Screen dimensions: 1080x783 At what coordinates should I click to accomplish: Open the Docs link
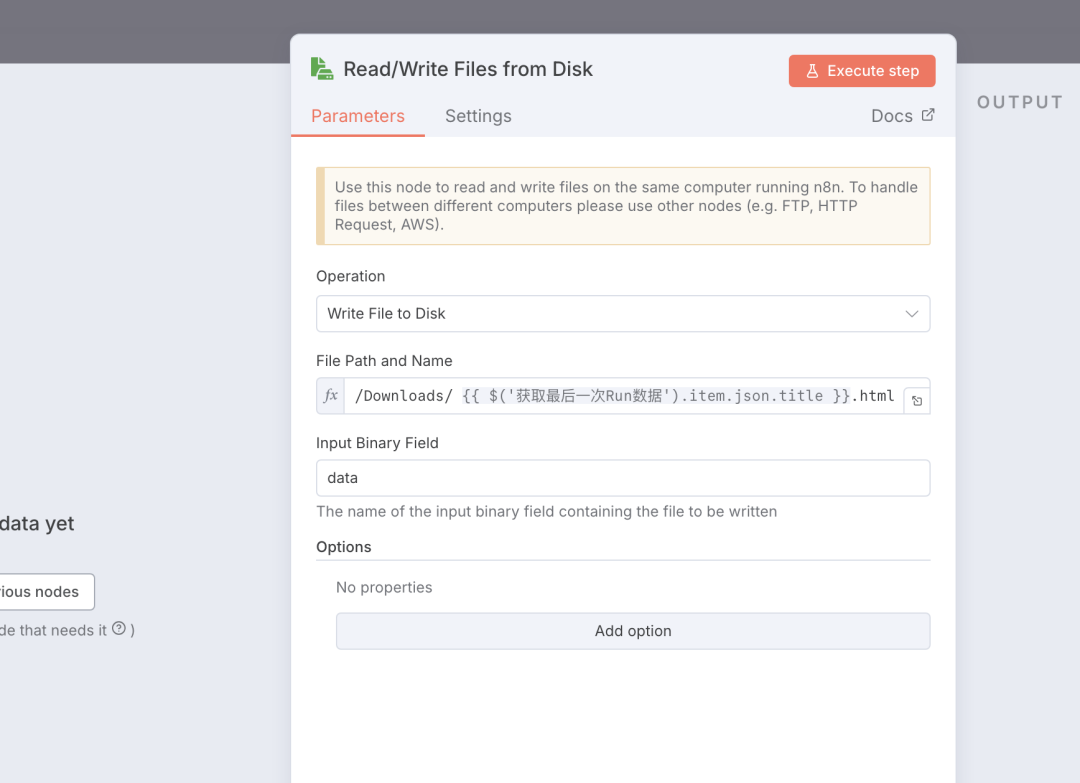pyautogui.click(x=891, y=115)
